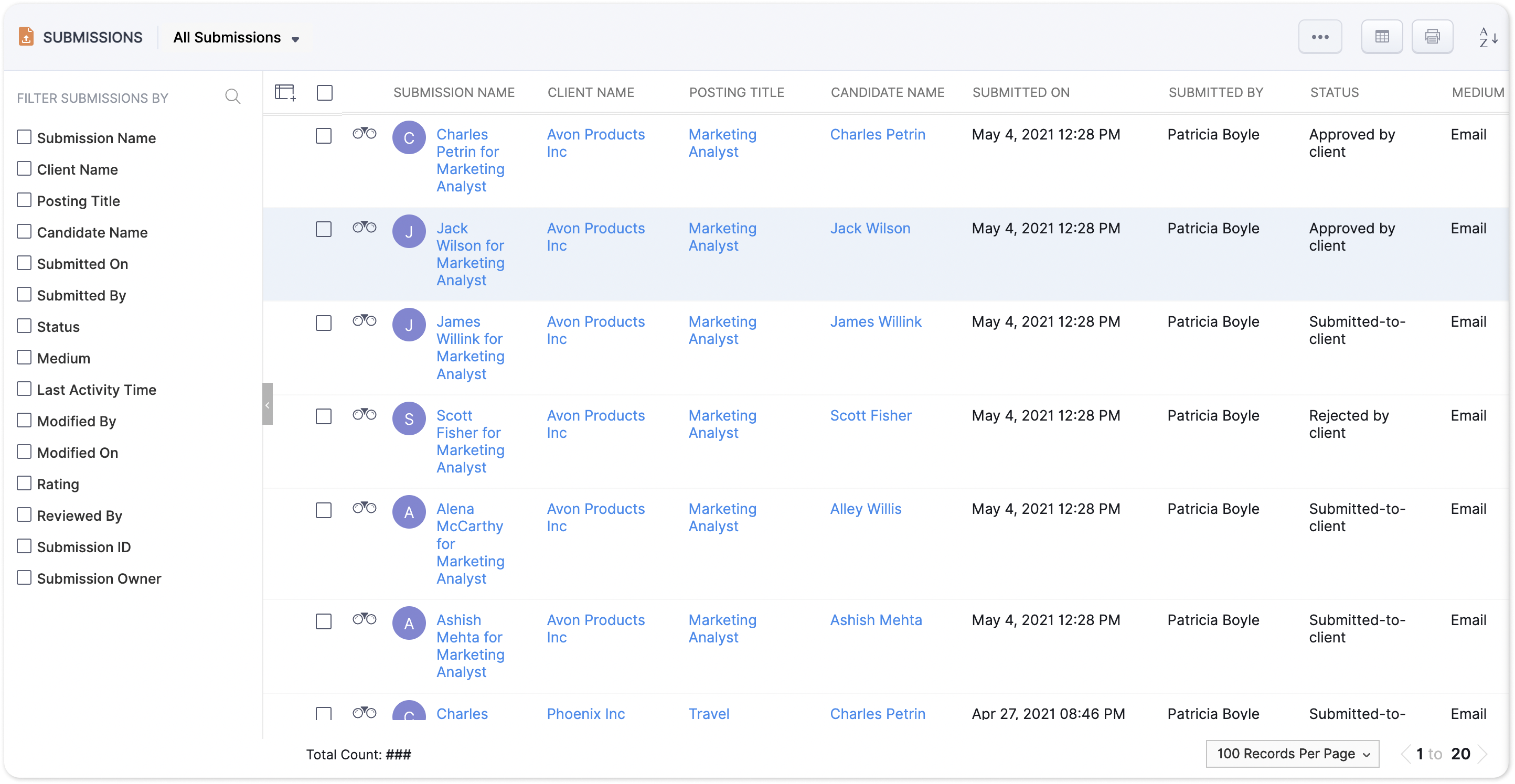Sort by the Submitted On column header
This screenshot has height=784, width=1515.
[1020, 92]
